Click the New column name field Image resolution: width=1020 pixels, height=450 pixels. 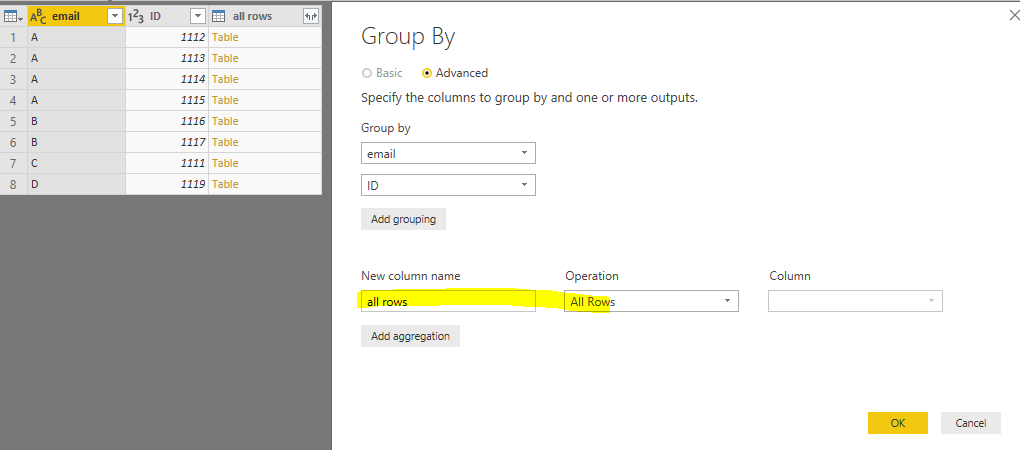pos(448,301)
